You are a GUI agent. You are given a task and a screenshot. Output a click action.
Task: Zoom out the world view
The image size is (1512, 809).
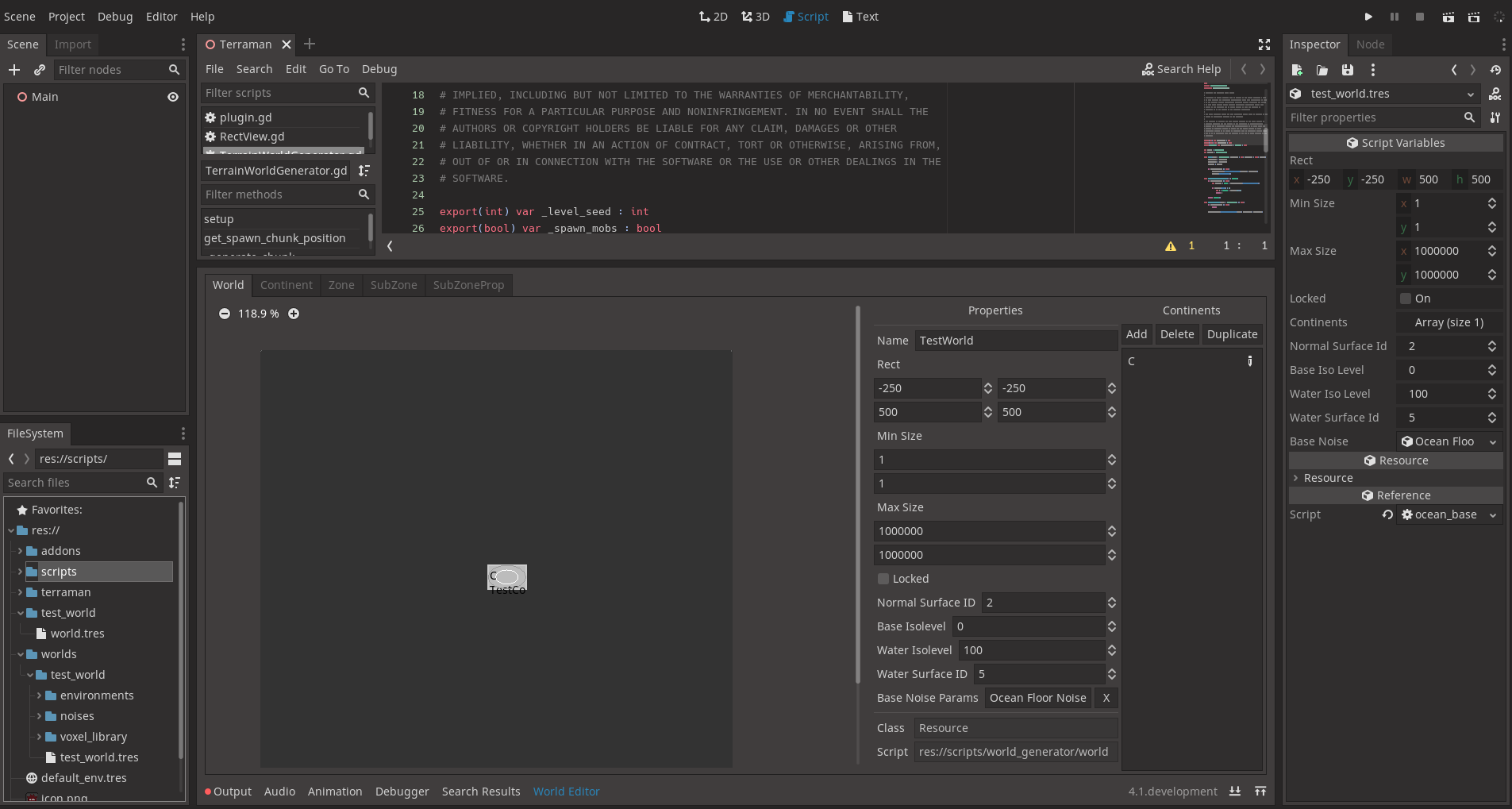pos(225,314)
